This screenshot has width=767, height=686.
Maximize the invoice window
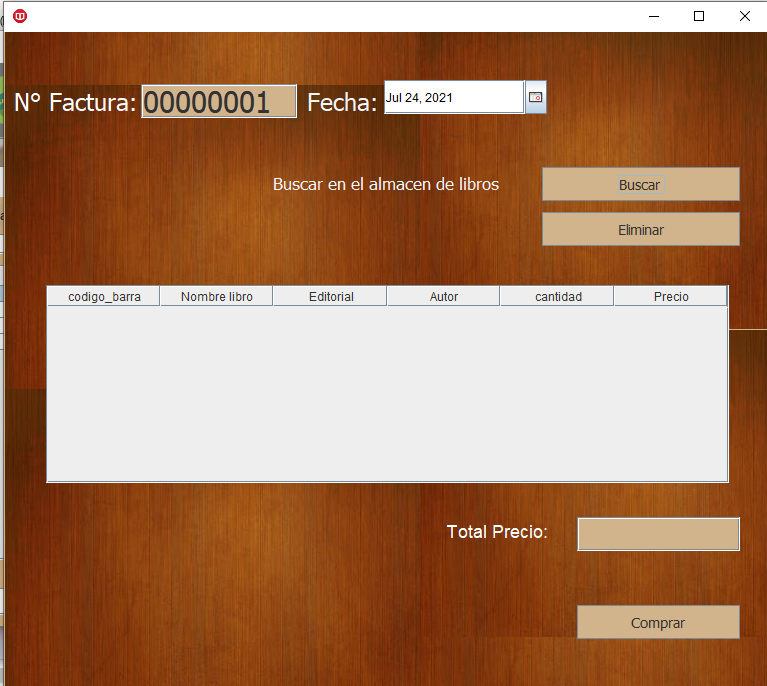699,16
